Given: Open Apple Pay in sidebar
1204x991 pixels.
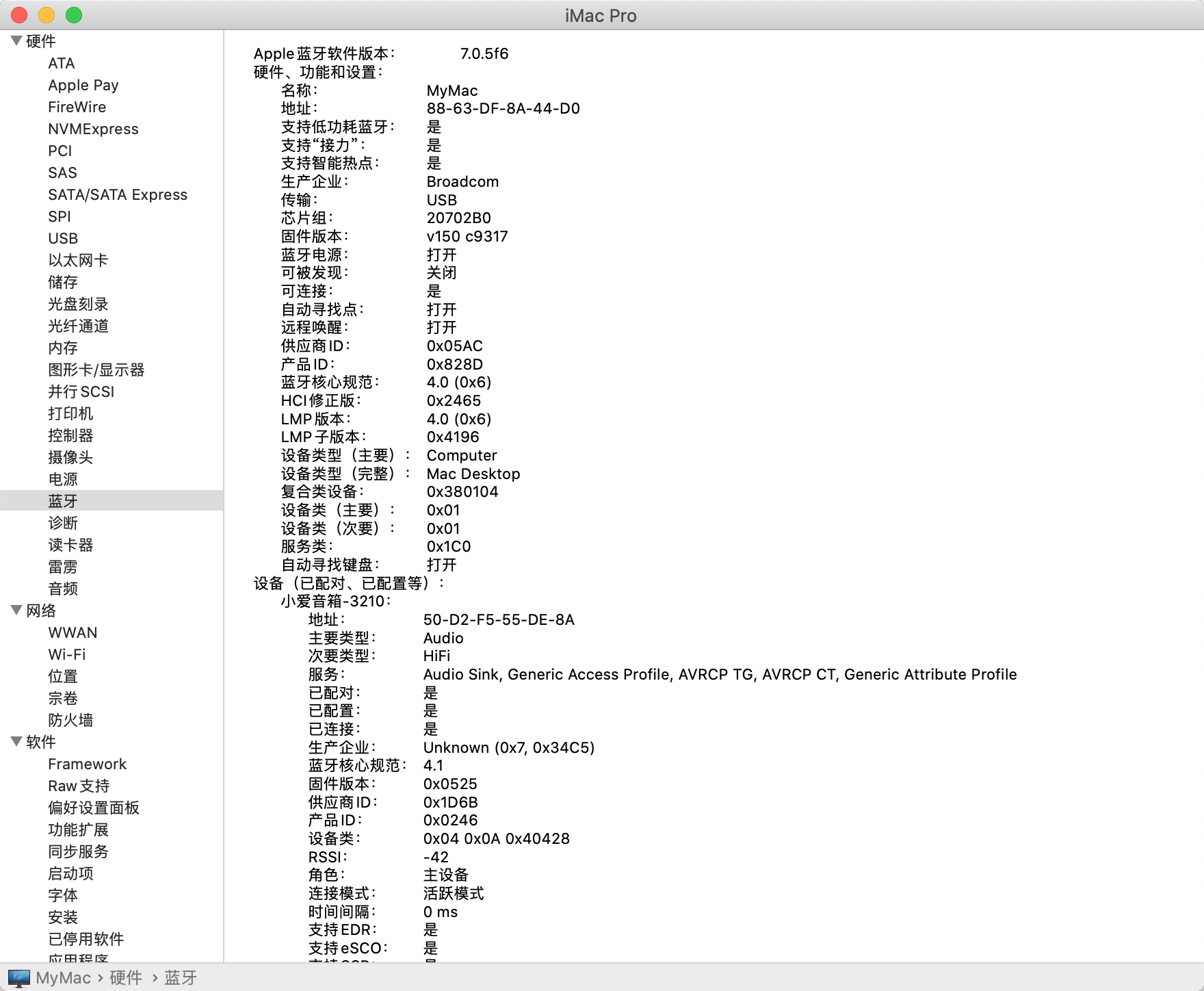Looking at the screenshot, I should tap(83, 85).
